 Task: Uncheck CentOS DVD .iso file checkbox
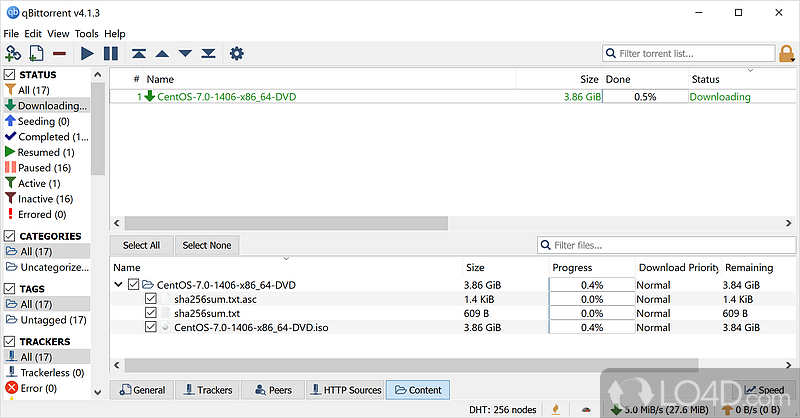pos(151,327)
